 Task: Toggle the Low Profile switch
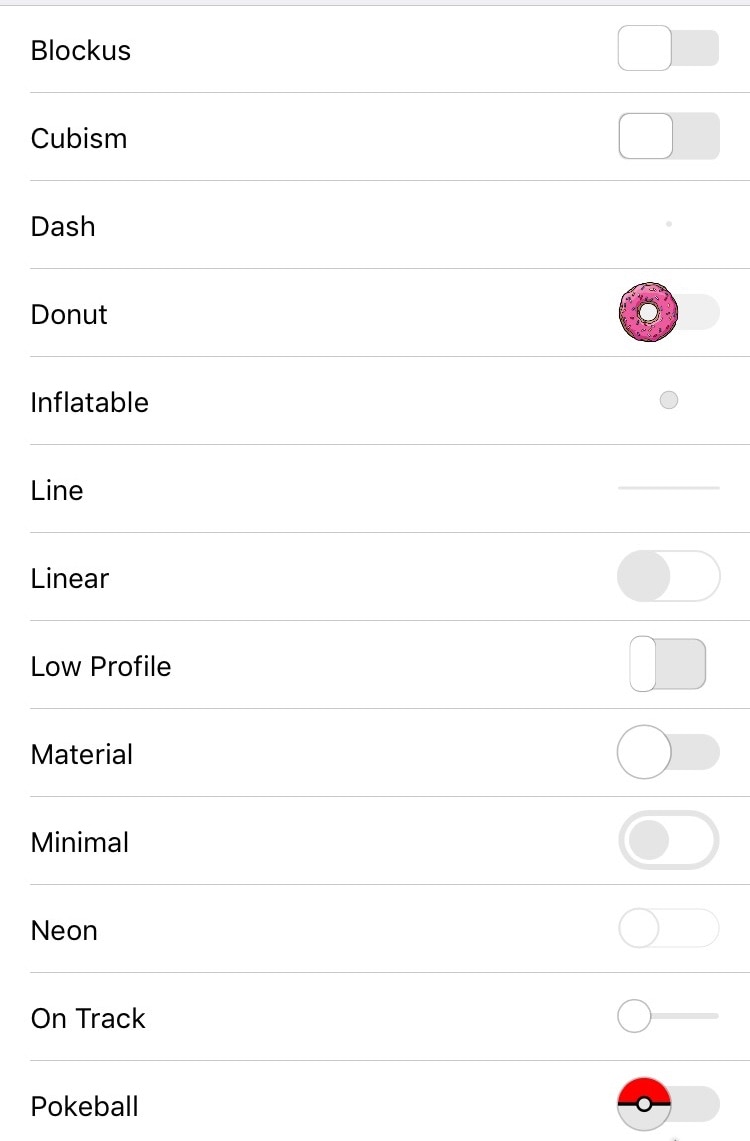[x=668, y=664]
